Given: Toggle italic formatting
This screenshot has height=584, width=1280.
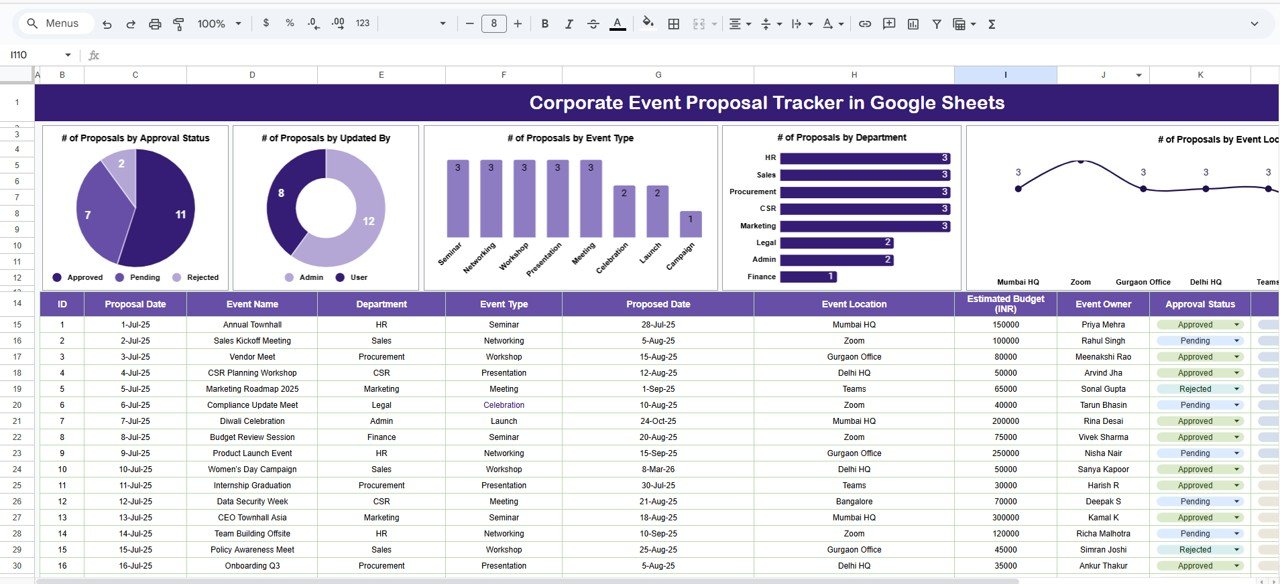Looking at the screenshot, I should click(x=569, y=24).
